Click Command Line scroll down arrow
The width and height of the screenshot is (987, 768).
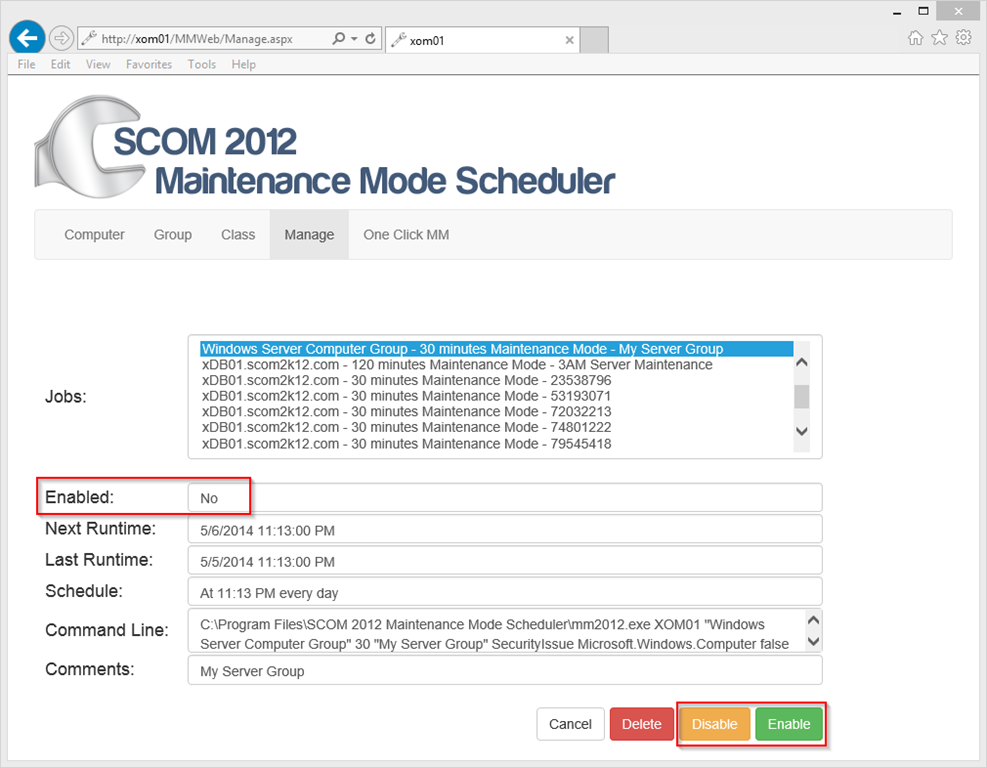813,641
